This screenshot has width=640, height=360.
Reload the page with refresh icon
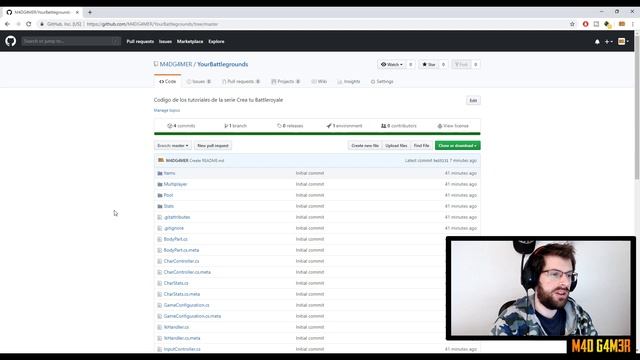tap(29, 24)
